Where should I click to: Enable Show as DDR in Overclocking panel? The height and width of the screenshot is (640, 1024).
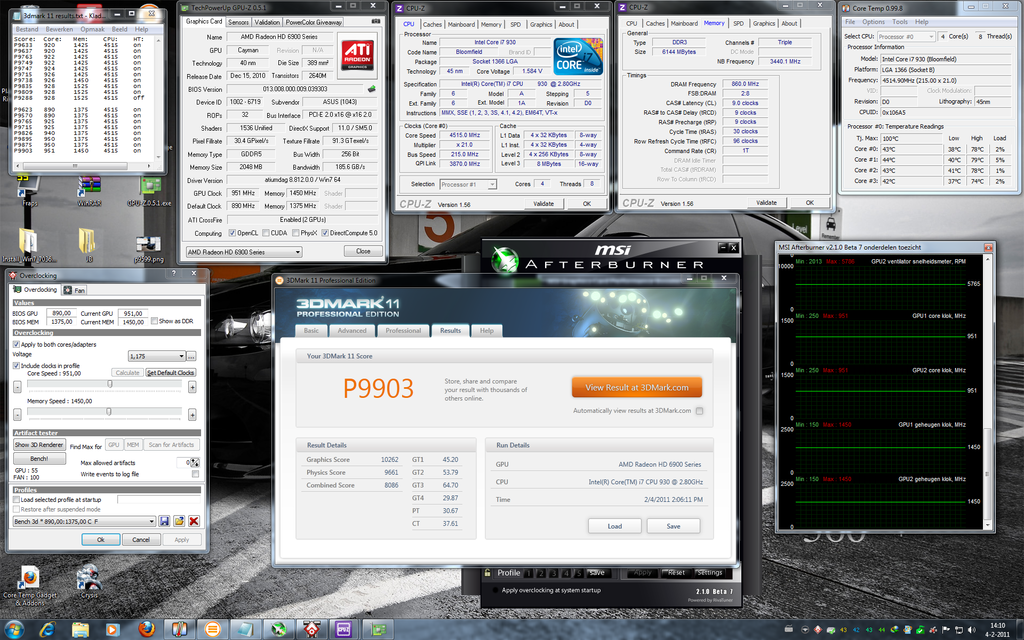click(x=154, y=321)
